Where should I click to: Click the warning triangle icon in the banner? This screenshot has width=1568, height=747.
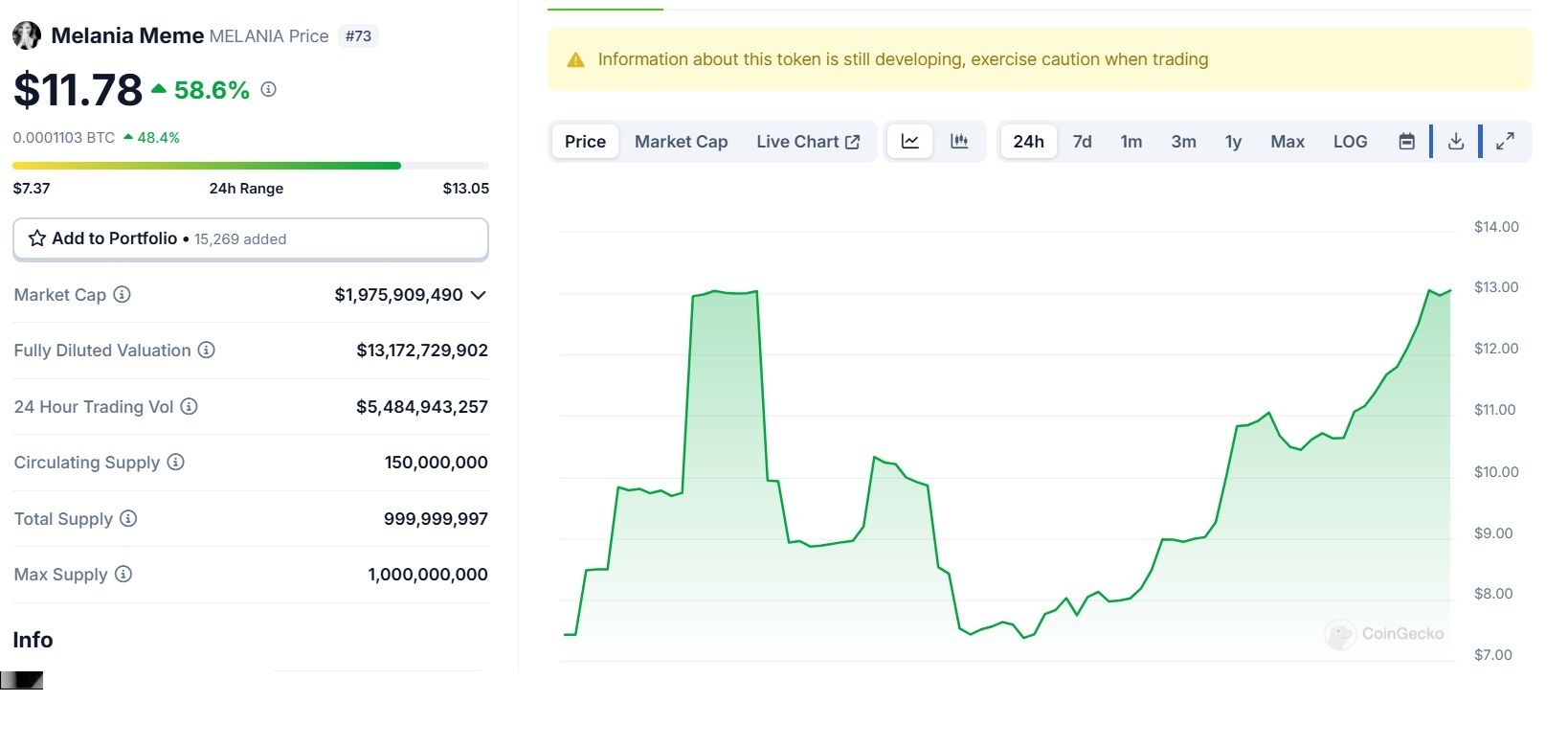pos(575,59)
